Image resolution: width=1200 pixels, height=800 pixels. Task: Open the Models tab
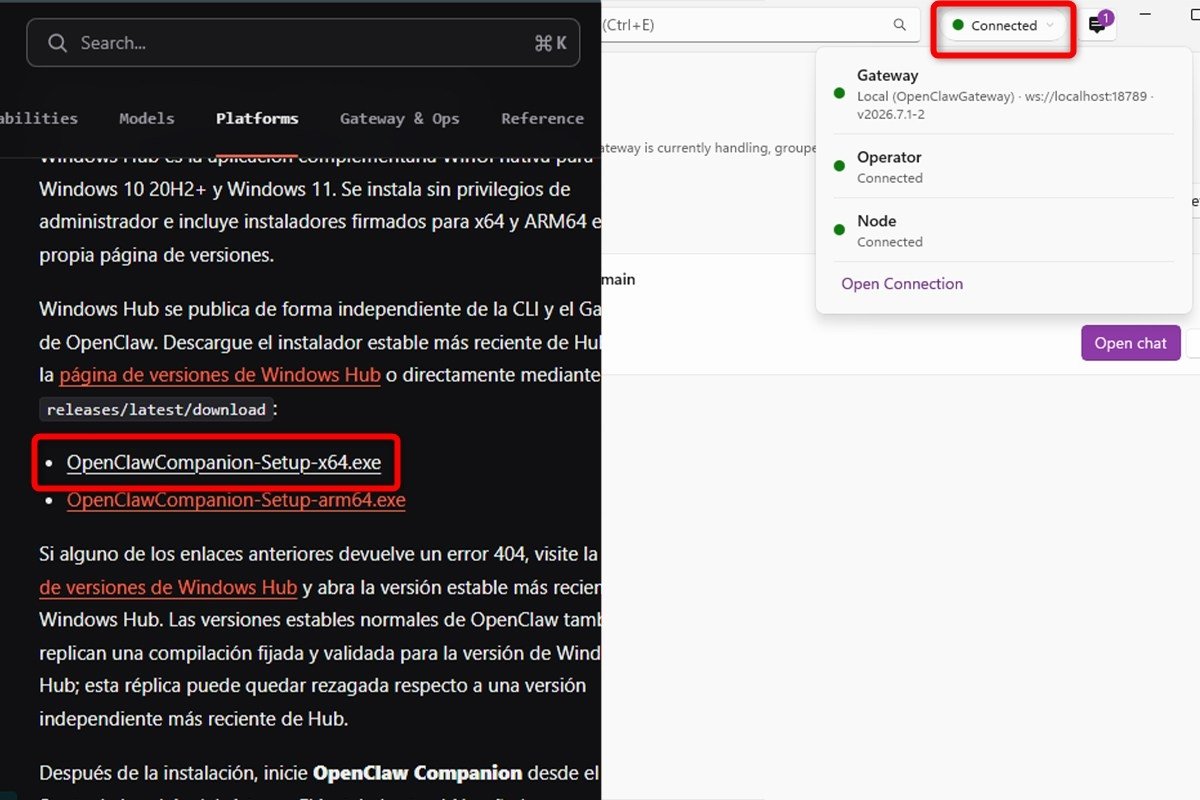click(147, 118)
